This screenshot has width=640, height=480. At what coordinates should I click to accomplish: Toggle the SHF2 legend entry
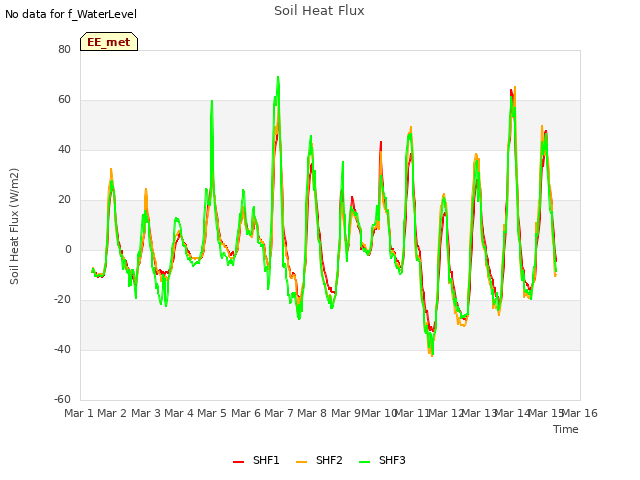pos(319,460)
